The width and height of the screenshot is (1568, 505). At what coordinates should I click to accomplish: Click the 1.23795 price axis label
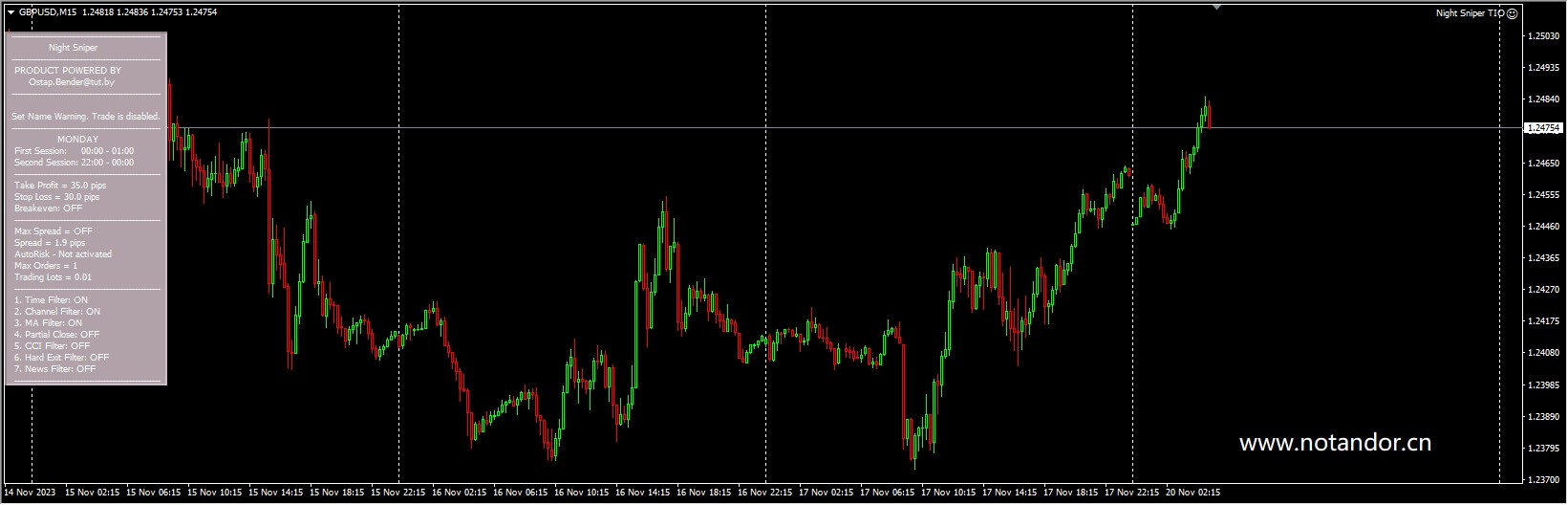point(1544,449)
